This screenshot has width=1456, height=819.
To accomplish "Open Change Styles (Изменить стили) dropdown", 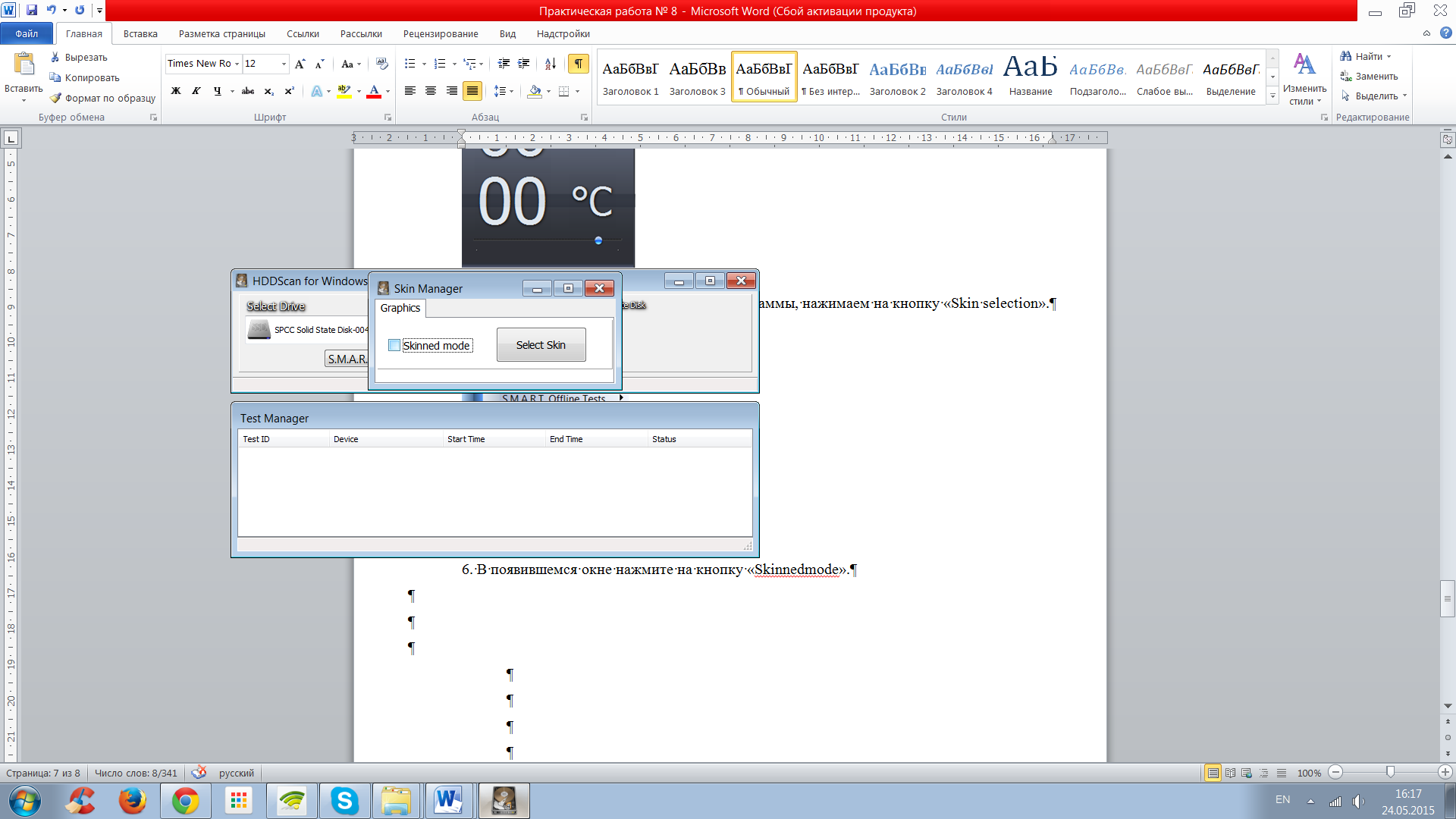I will click(1304, 79).
